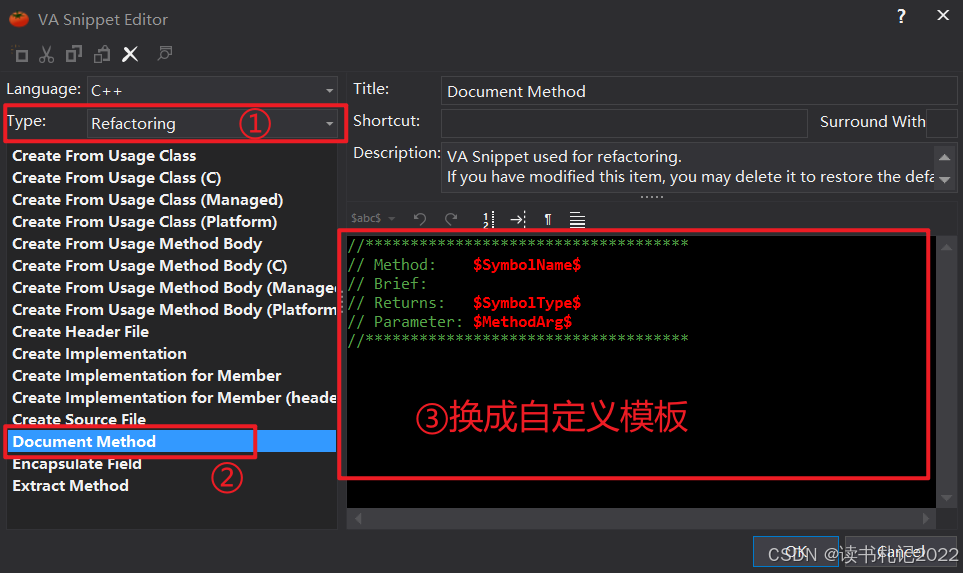963x573 pixels.
Task: Click $SymbolName$ placeholder in code editor
Action: point(526,265)
